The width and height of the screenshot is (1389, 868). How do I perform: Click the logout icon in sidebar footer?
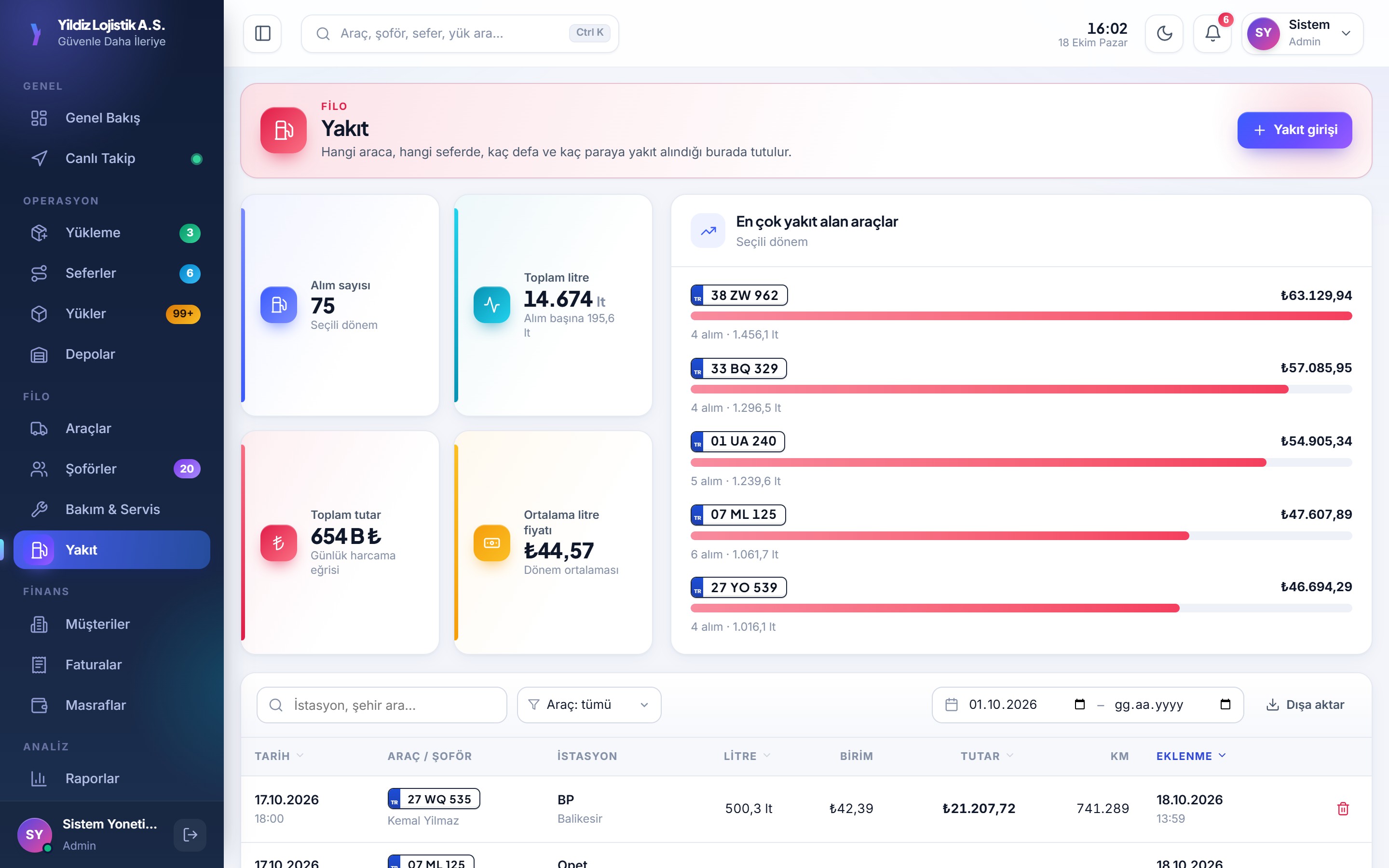pyautogui.click(x=190, y=835)
